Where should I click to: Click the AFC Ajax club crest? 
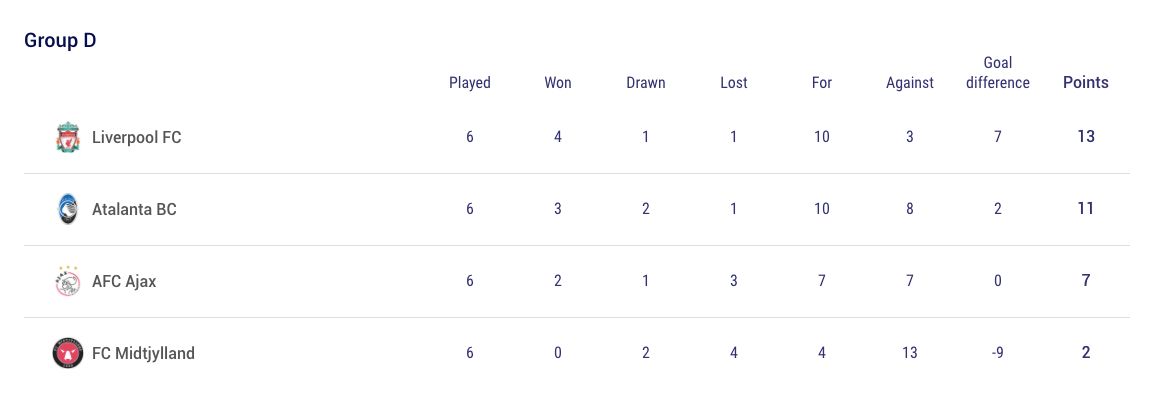tap(67, 281)
